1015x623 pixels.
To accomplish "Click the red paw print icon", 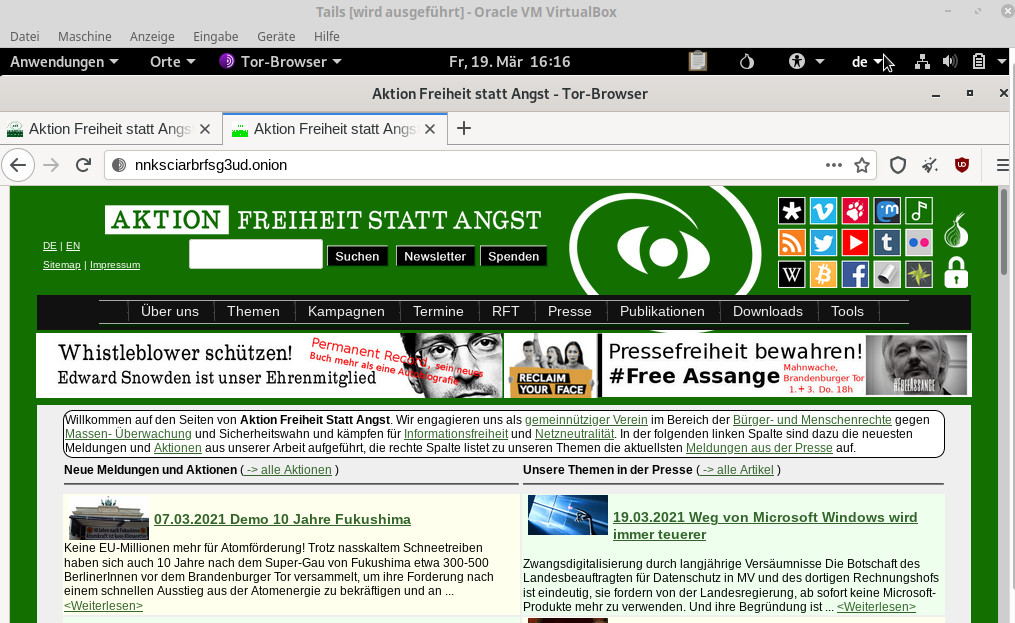I will pyautogui.click(x=855, y=210).
